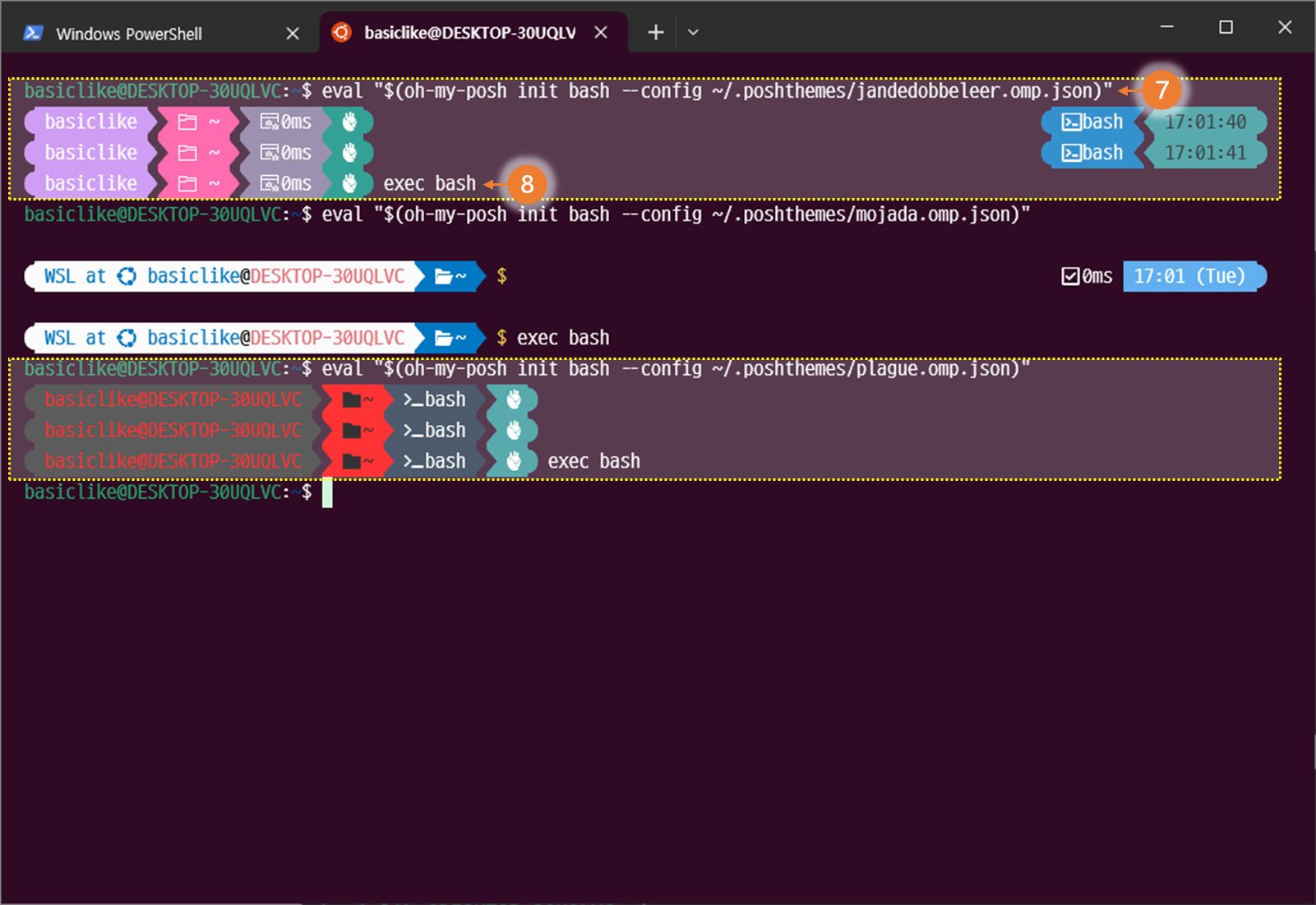Click the eval command with plague.omp.json

[x=676, y=368]
